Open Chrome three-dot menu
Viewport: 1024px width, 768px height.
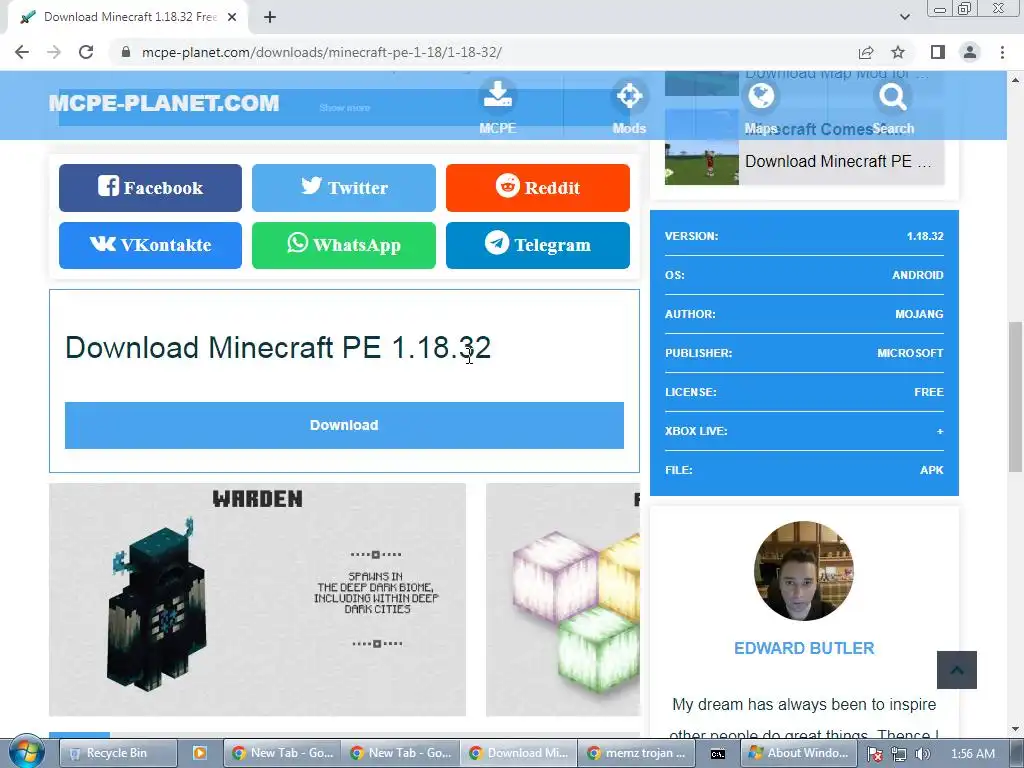[1002, 52]
